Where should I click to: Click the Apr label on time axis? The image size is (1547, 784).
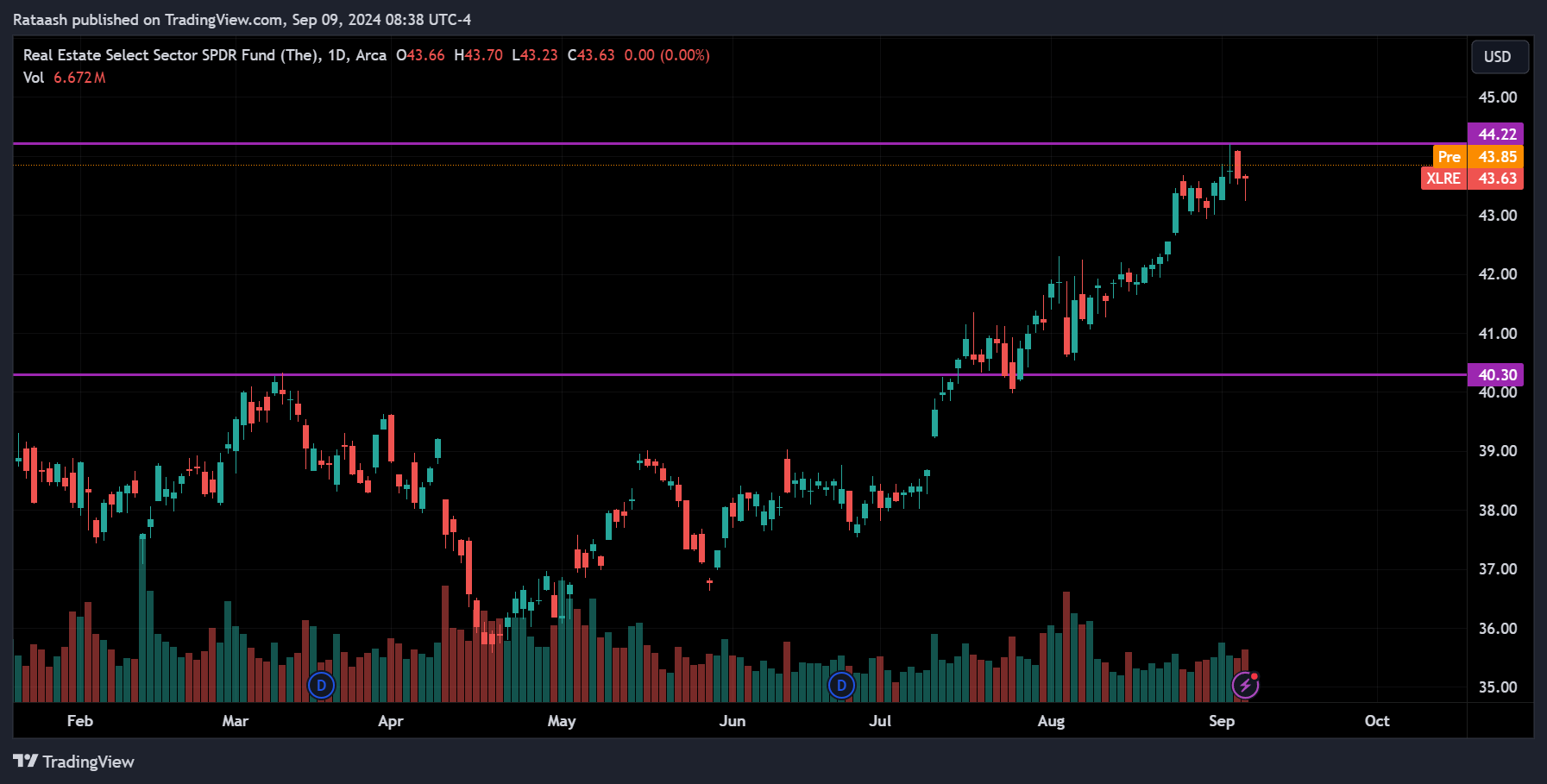tap(391, 721)
